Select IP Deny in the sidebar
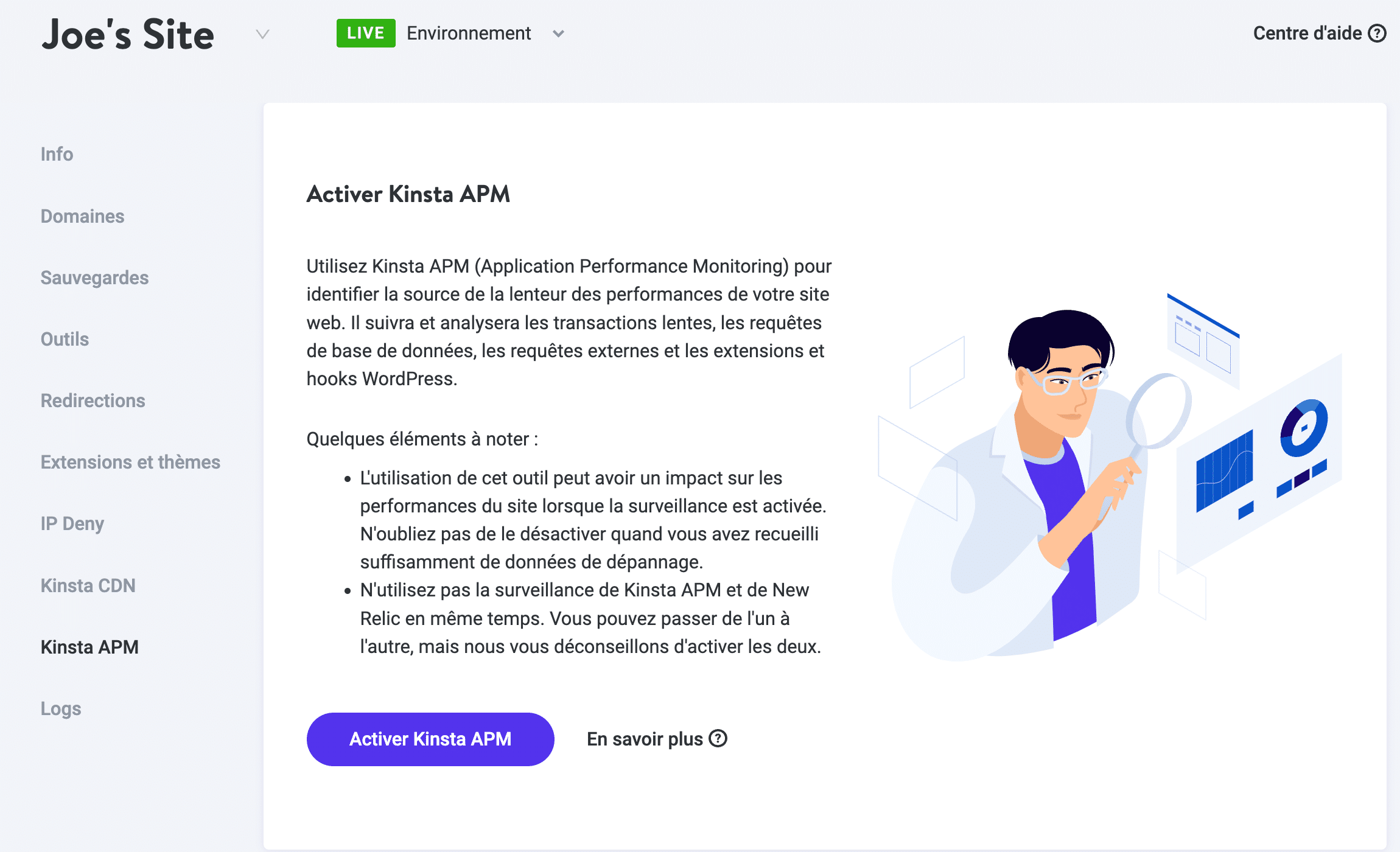Viewport: 1400px width, 852px height. (72, 523)
